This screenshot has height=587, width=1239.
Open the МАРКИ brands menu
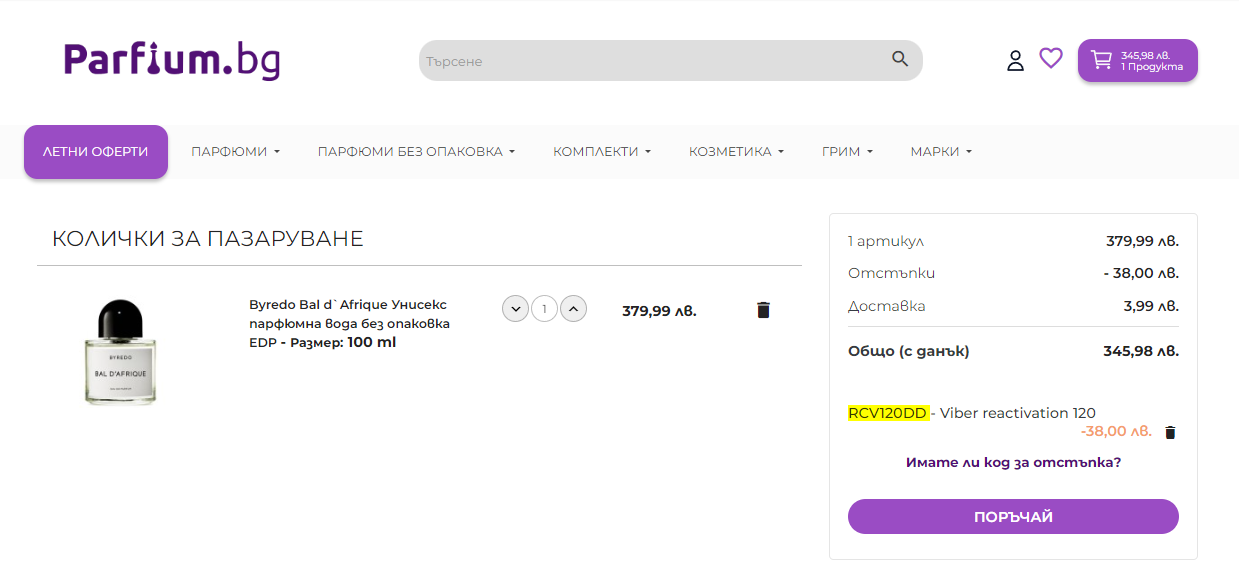(940, 152)
